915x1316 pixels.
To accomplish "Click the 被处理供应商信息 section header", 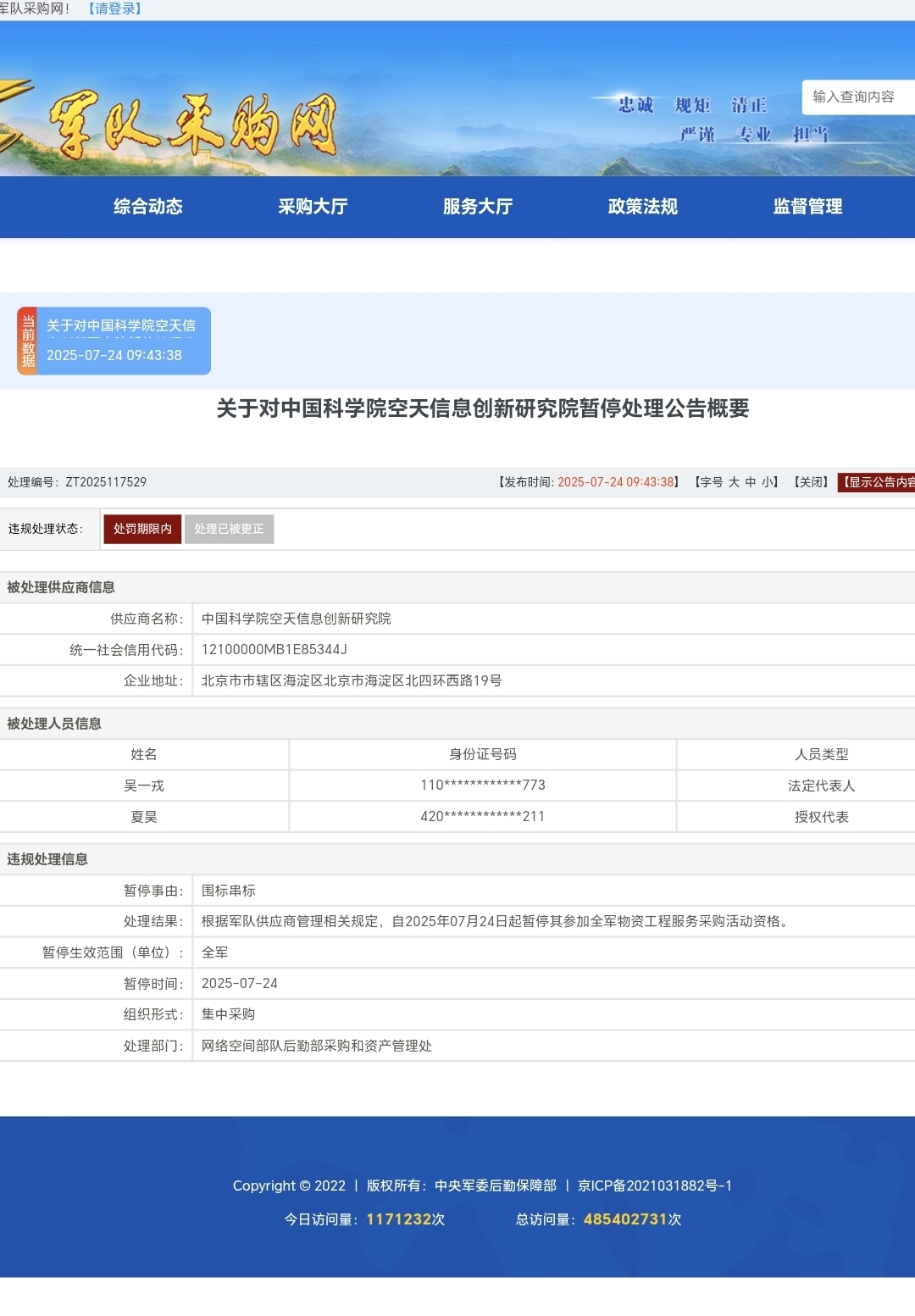I will tap(61, 587).
